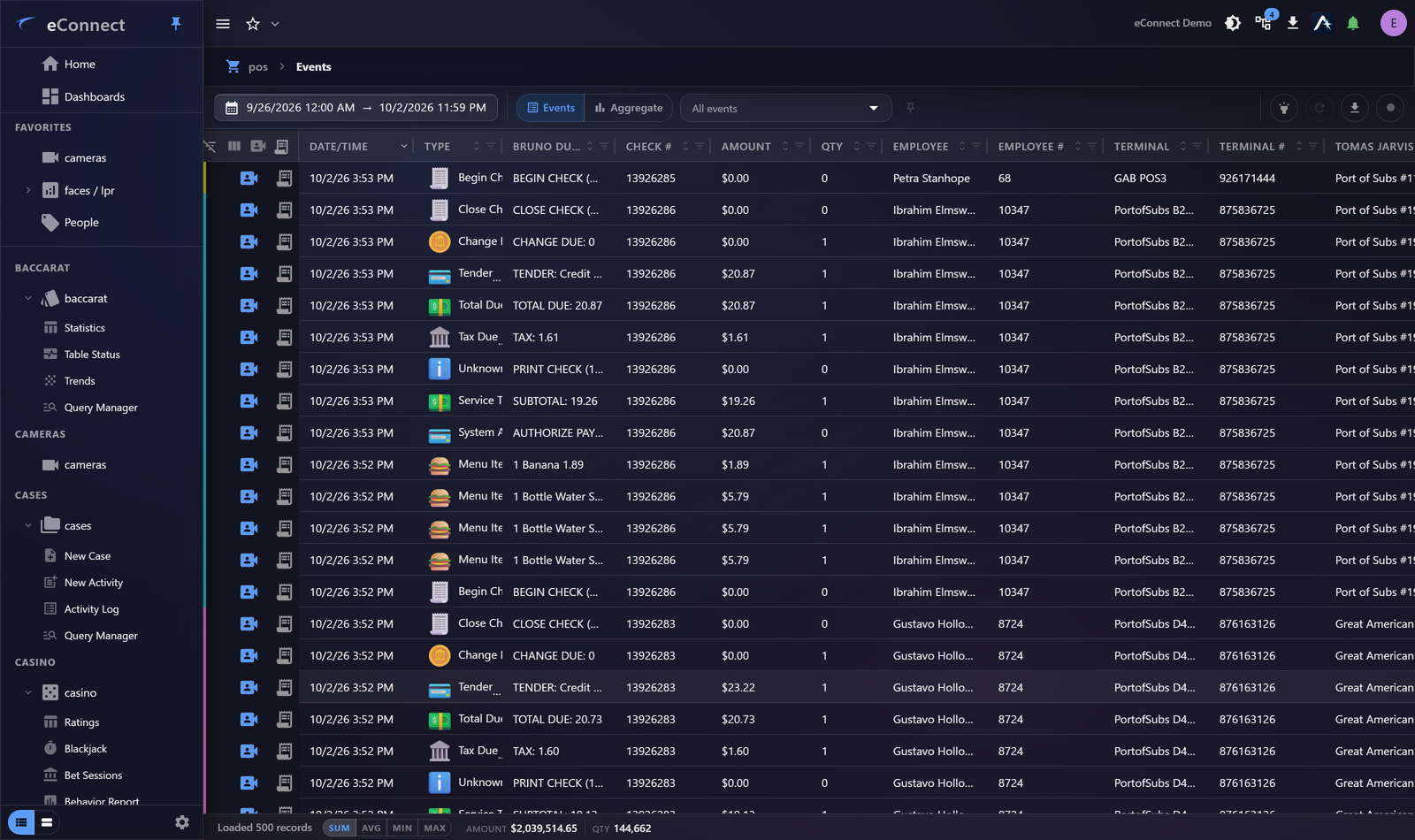The height and width of the screenshot is (840, 1415).
Task: Open receipt for TAX: 1.61 row
Action: pyautogui.click(x=284, y=337)
